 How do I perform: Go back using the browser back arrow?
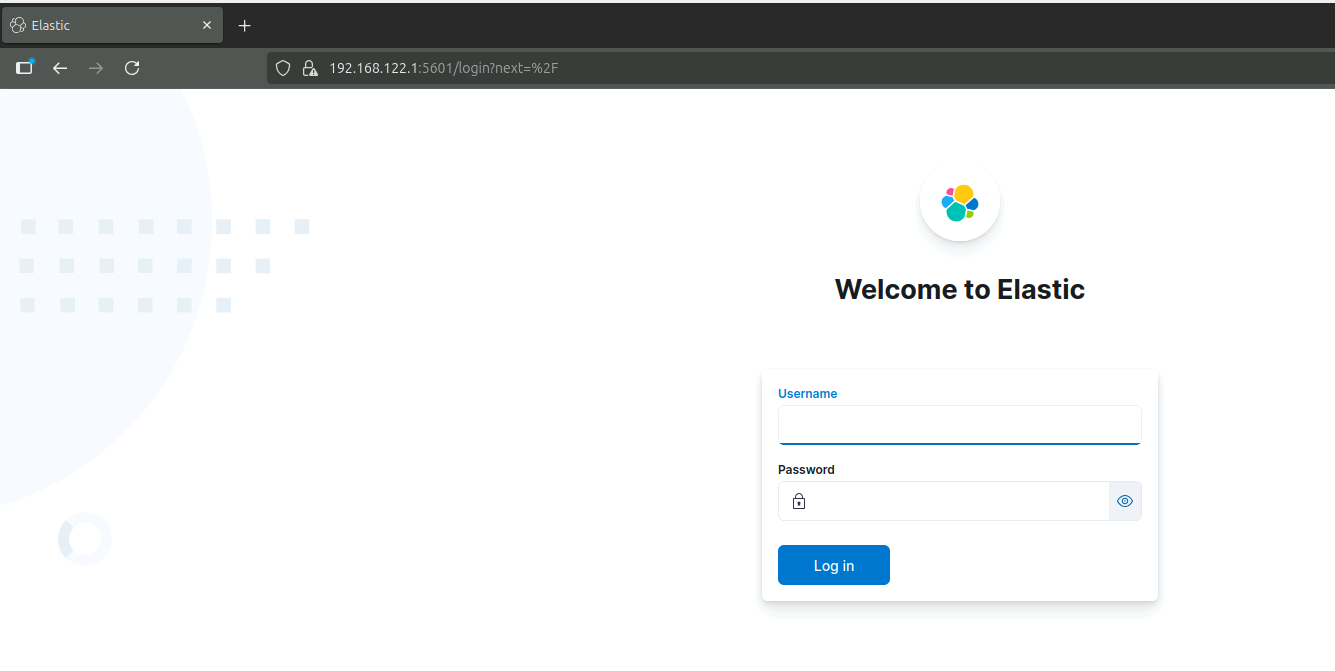60,68
